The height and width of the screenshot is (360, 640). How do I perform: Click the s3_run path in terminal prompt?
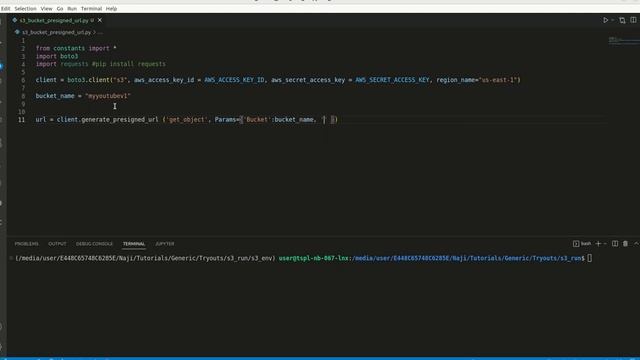pyautogui.click(x=571, y=258)
